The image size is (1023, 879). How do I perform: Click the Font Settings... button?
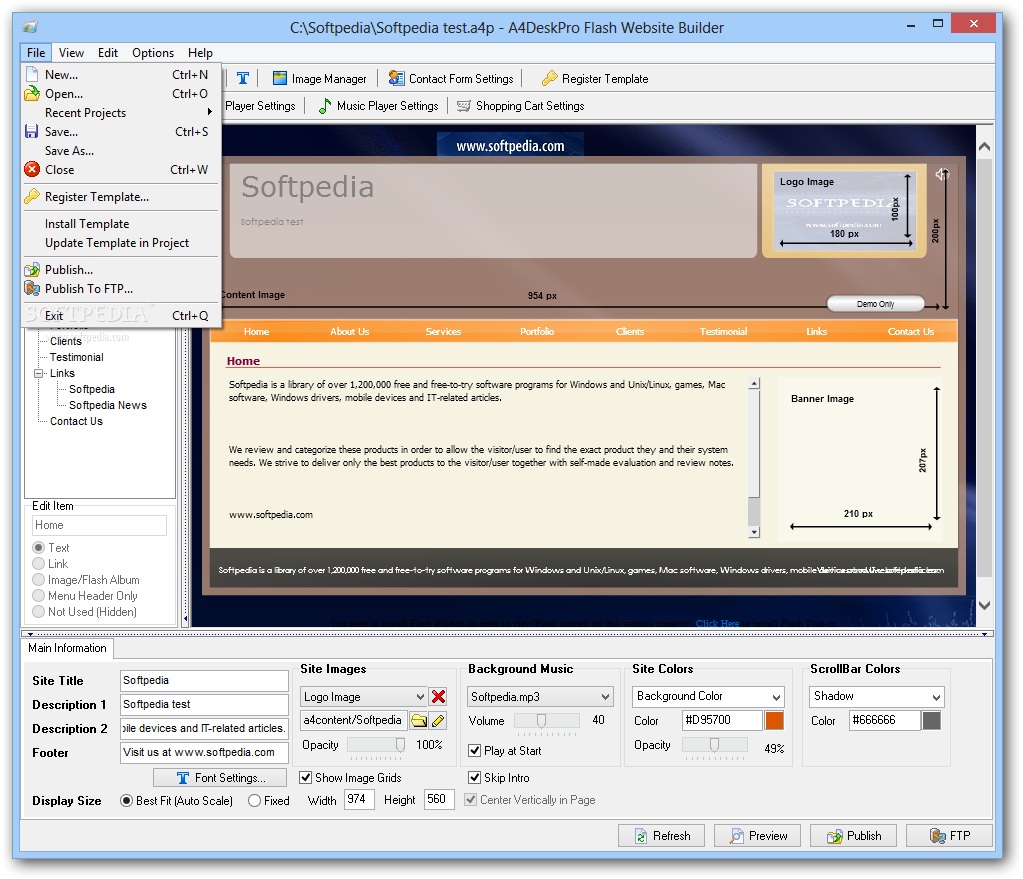tap(220, 777)
